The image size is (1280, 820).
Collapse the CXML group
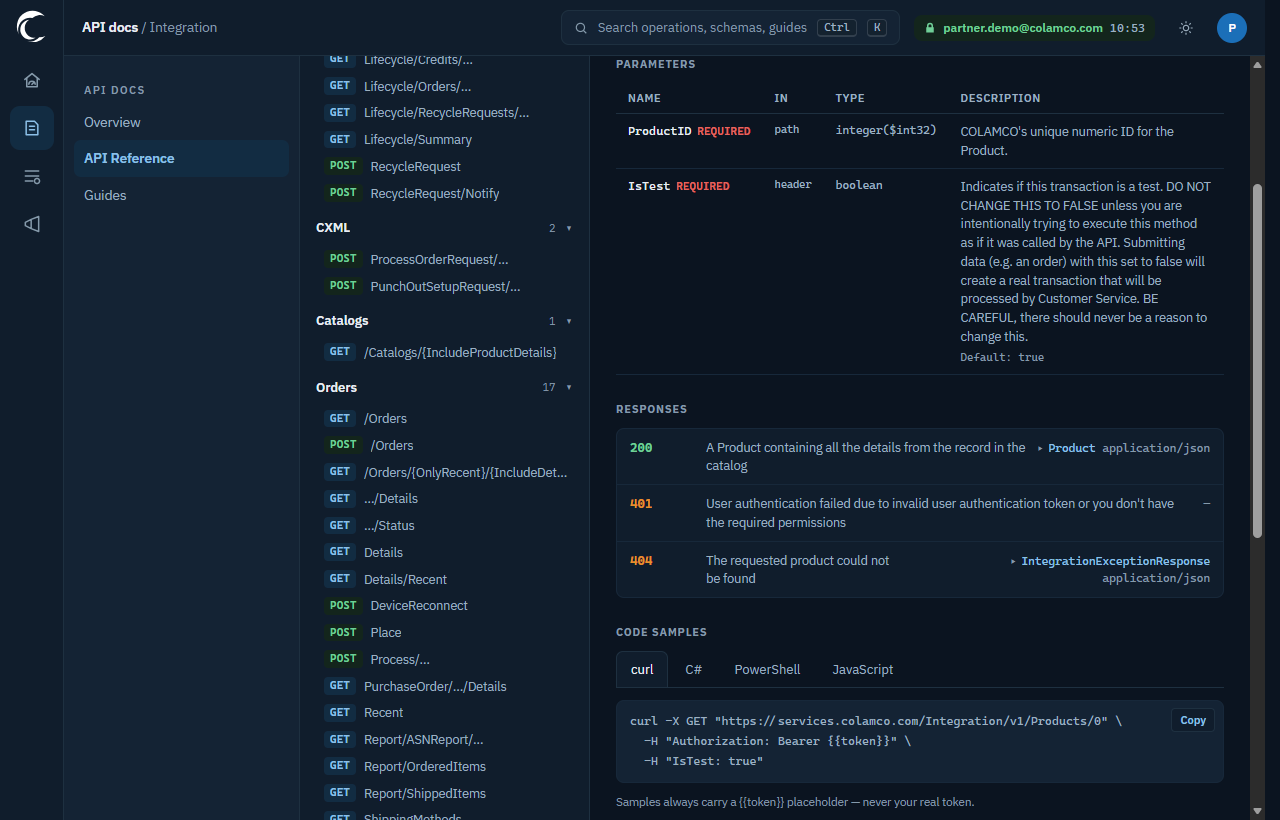(445, 228)
